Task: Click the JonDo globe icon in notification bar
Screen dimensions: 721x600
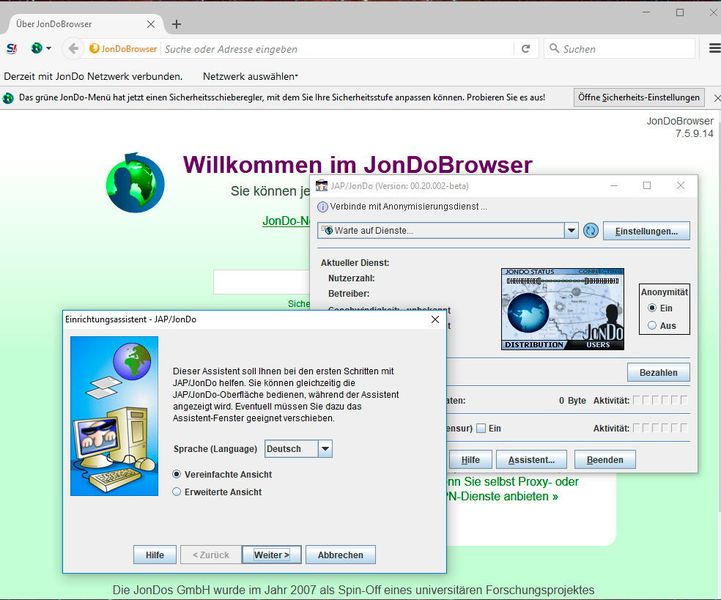Action: tap(8, 98)
